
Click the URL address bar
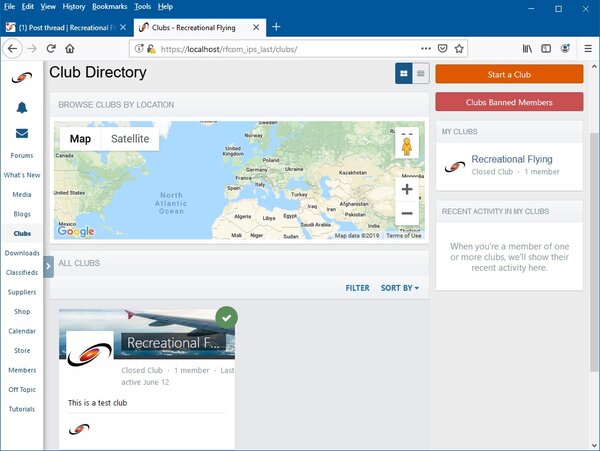[x=280, y=48]
